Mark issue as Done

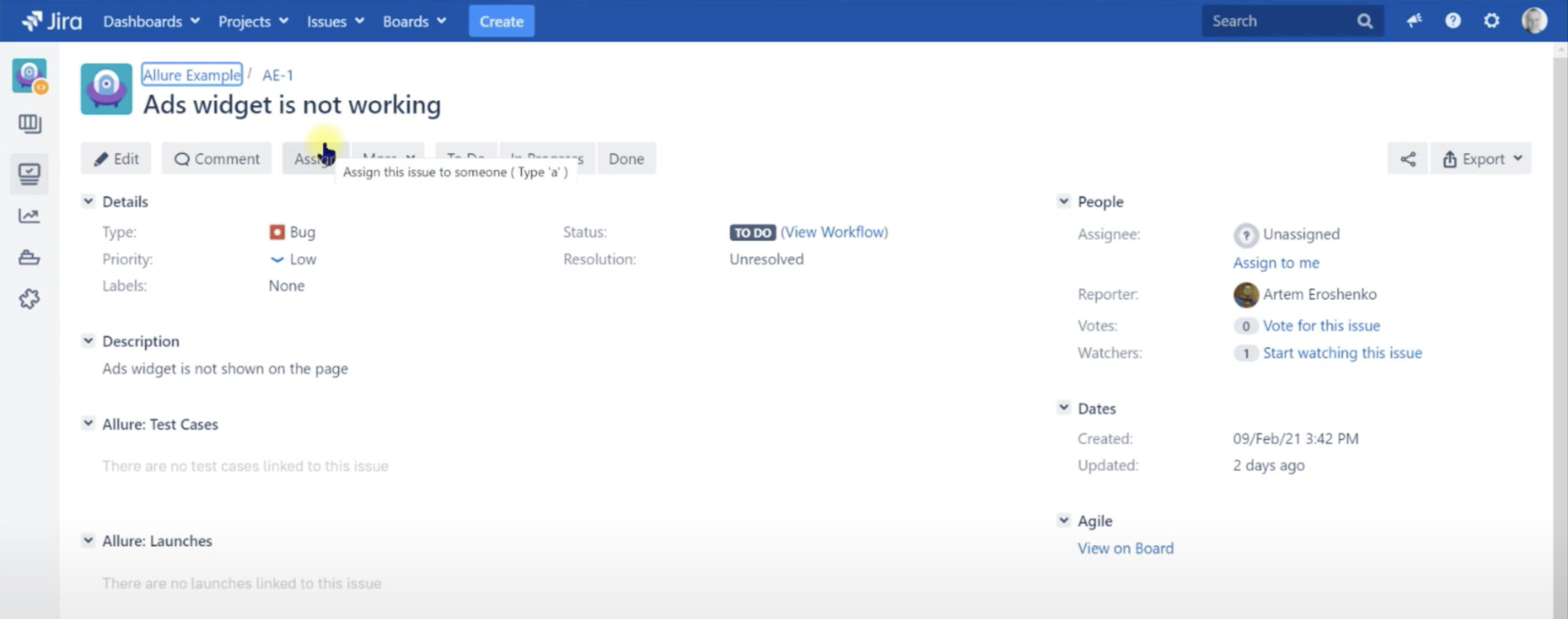[626, 159]
